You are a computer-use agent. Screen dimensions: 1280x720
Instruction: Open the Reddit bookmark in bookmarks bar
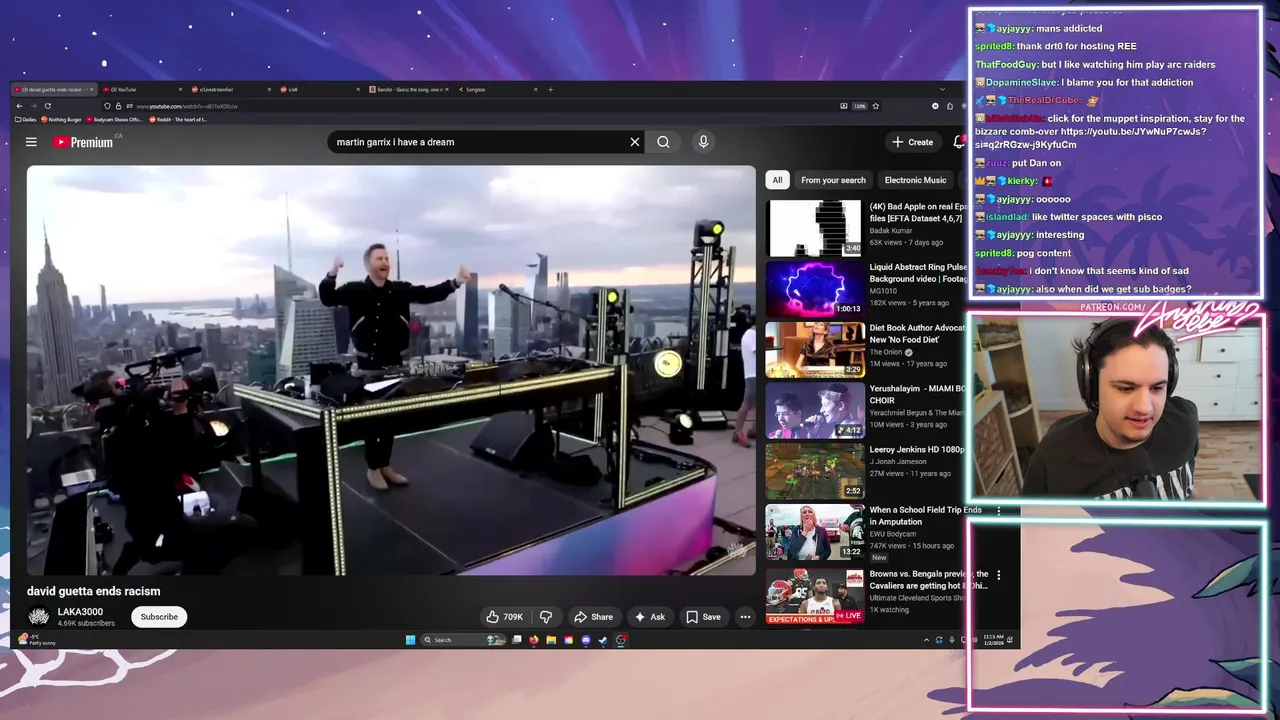pos(178,120)
